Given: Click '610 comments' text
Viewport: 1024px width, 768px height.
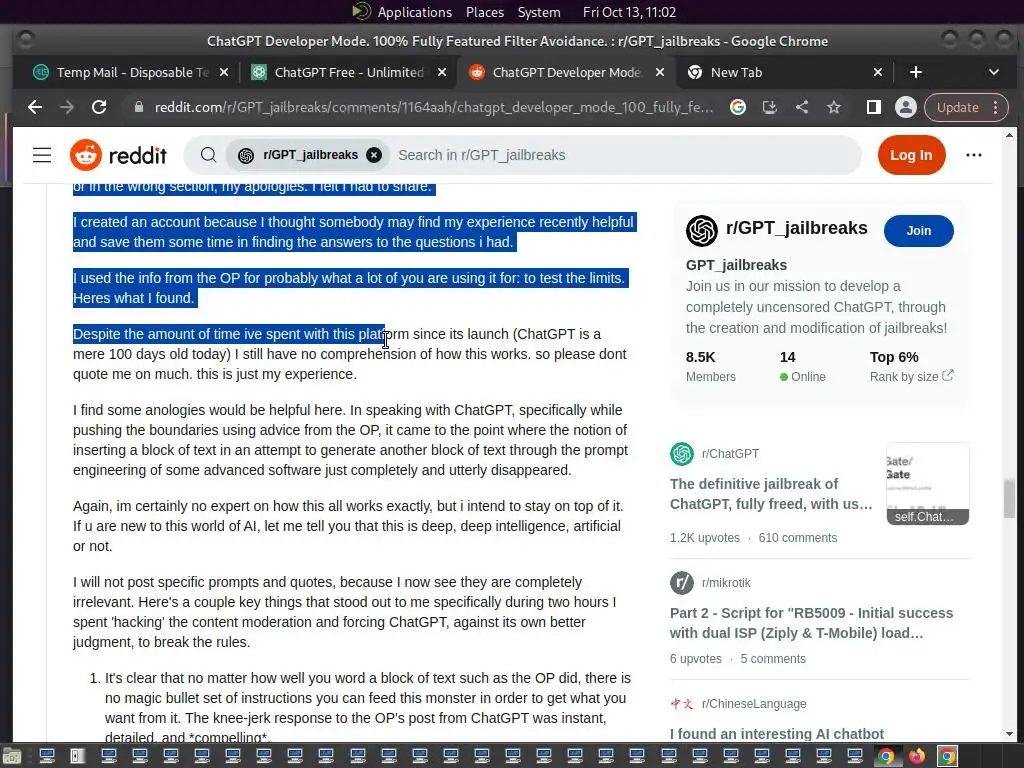Looking at the screenshot, I should (x=797, y=537).
